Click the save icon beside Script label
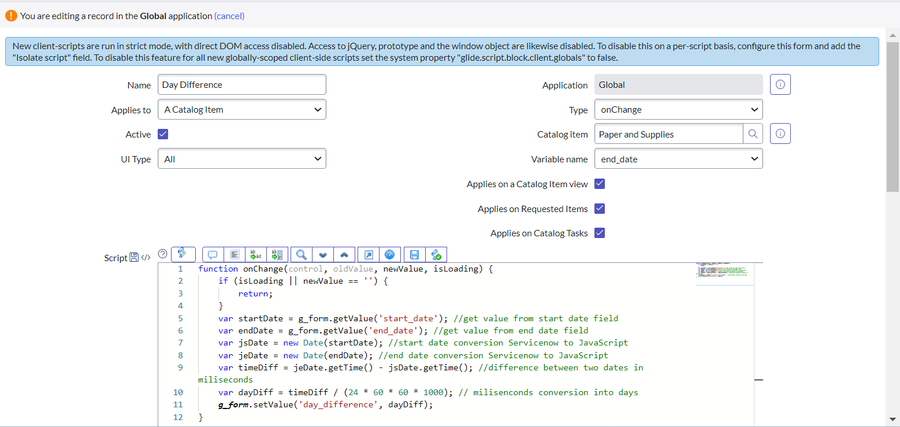900x427 pixels. (x=134, y=258)
